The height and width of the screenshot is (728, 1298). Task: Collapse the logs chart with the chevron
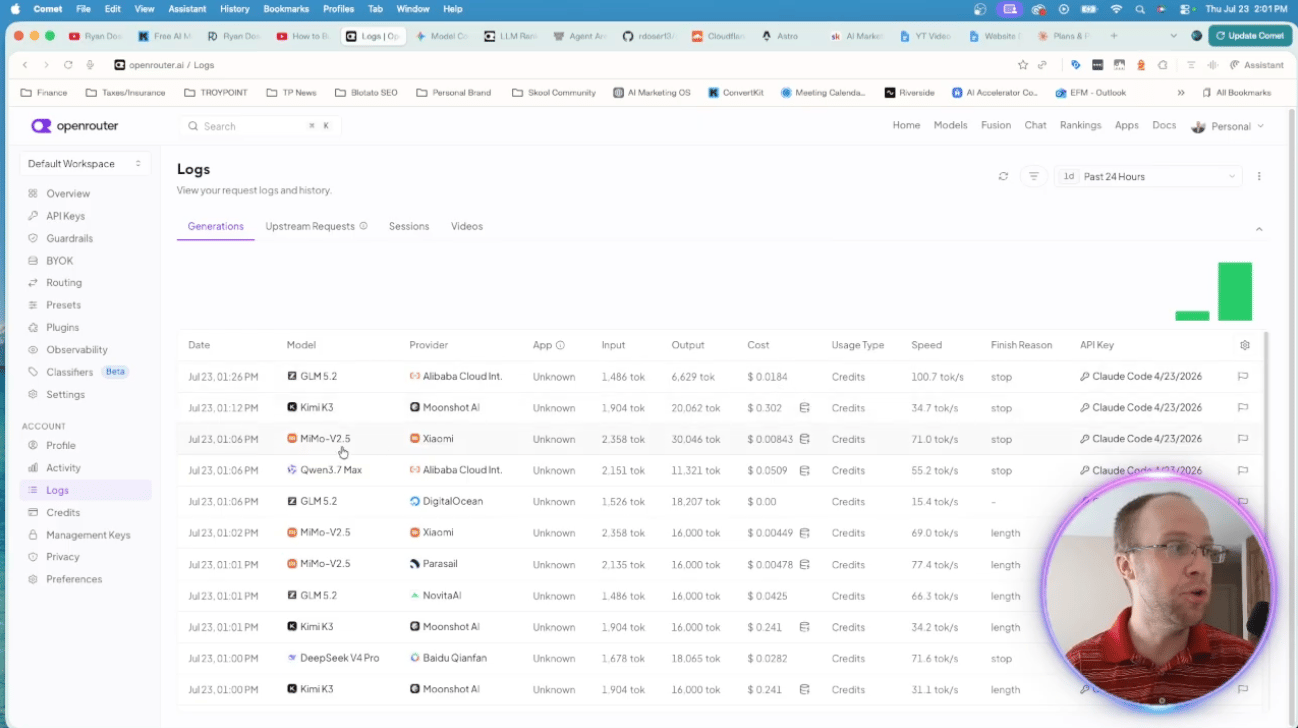click(x=1259, y=229)
